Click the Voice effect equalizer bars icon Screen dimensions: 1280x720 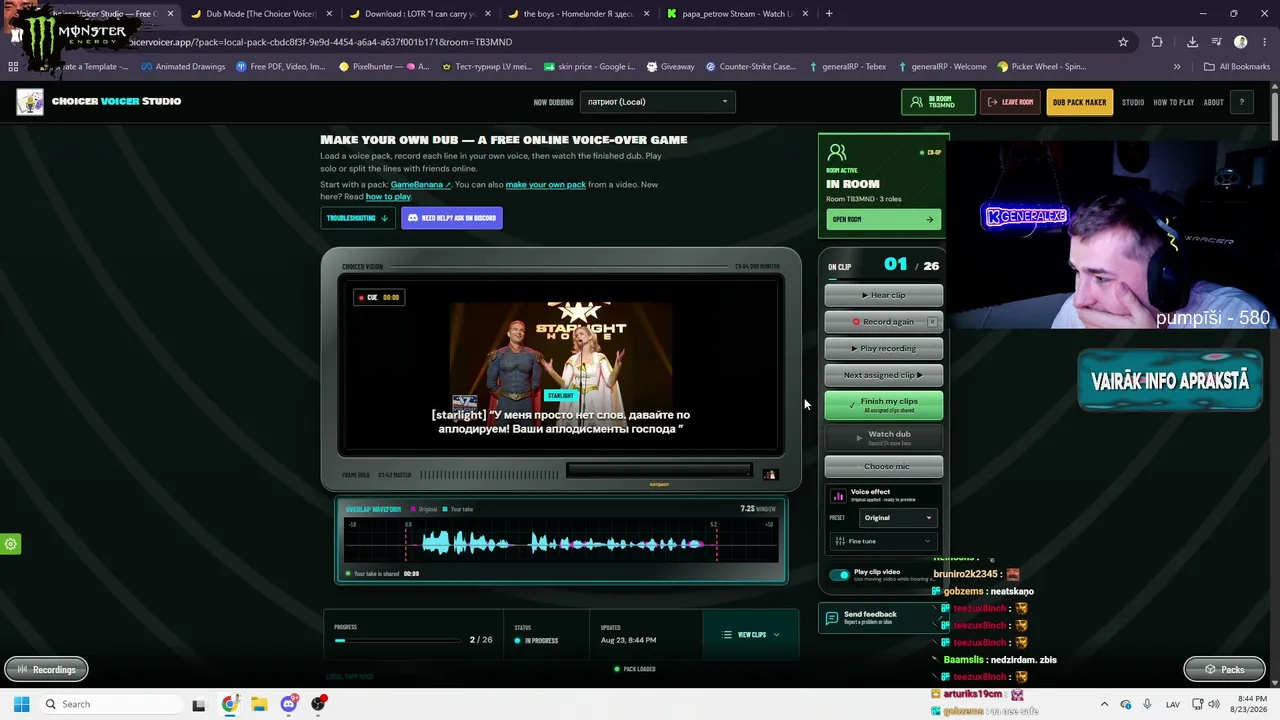838,496
